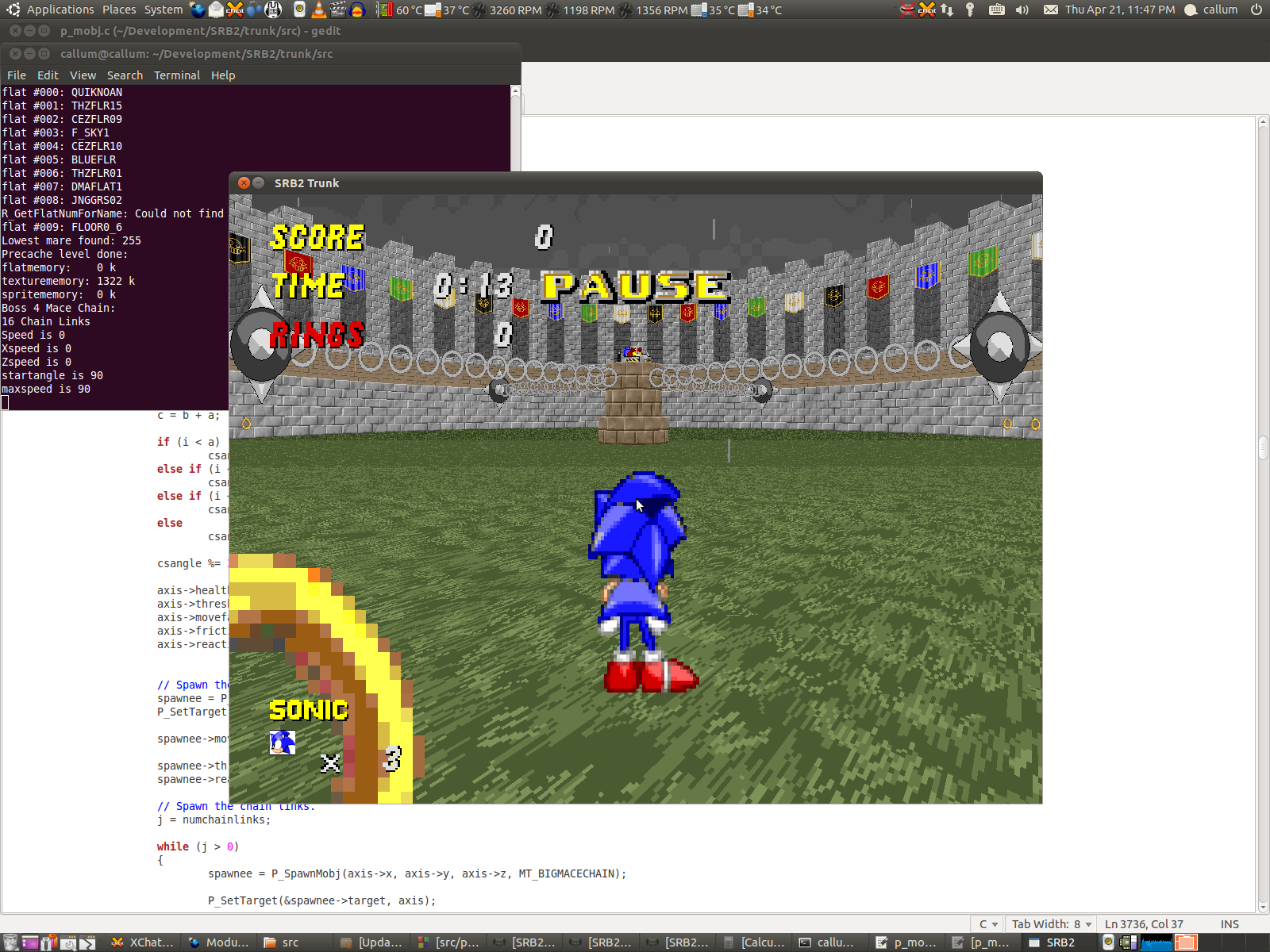The width and height of the screenshot is (1270, 952).
Task: Toggle INS insert mode in status bar
Action: click(1230, 924)
